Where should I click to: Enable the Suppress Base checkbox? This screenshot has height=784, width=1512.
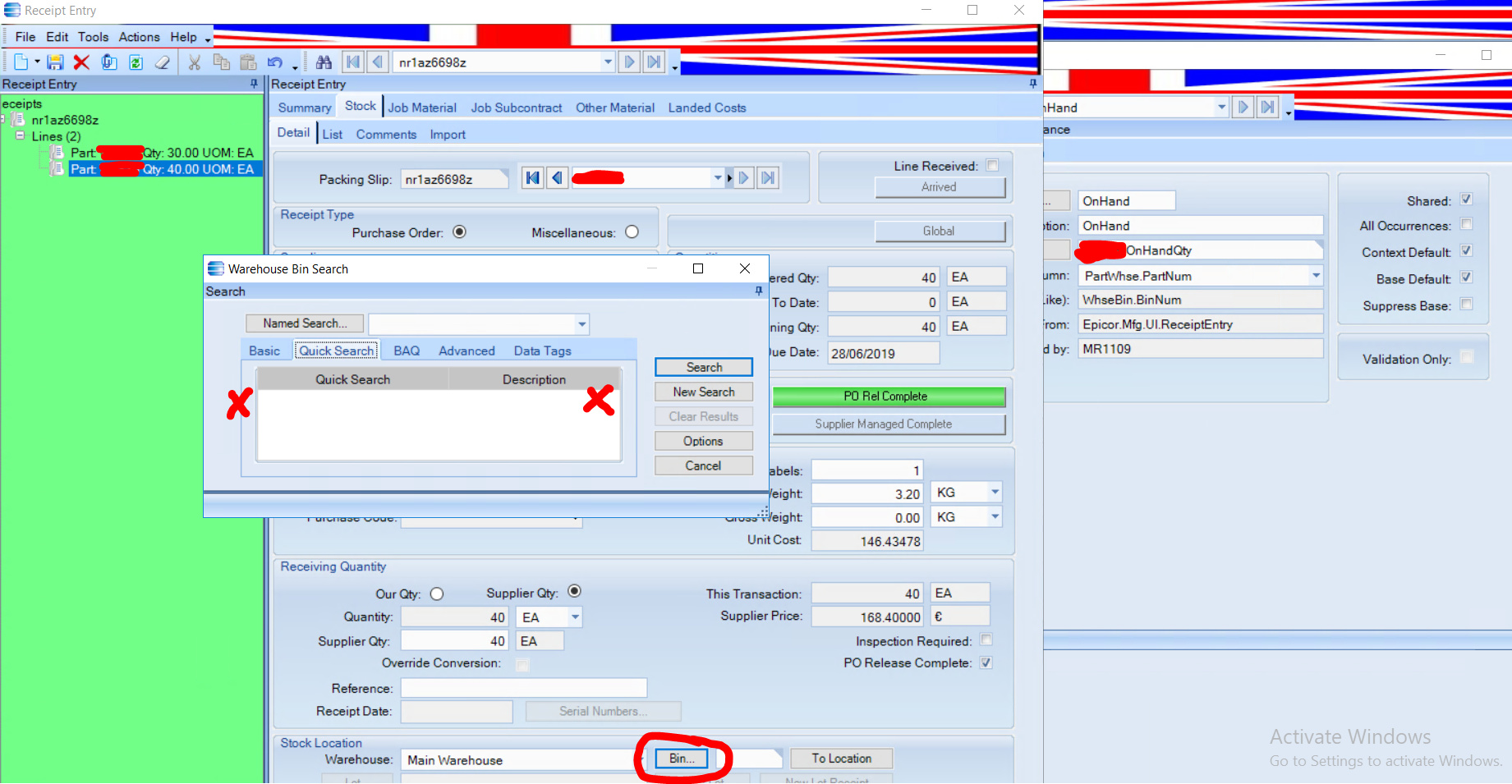(x=1466, y=304)
